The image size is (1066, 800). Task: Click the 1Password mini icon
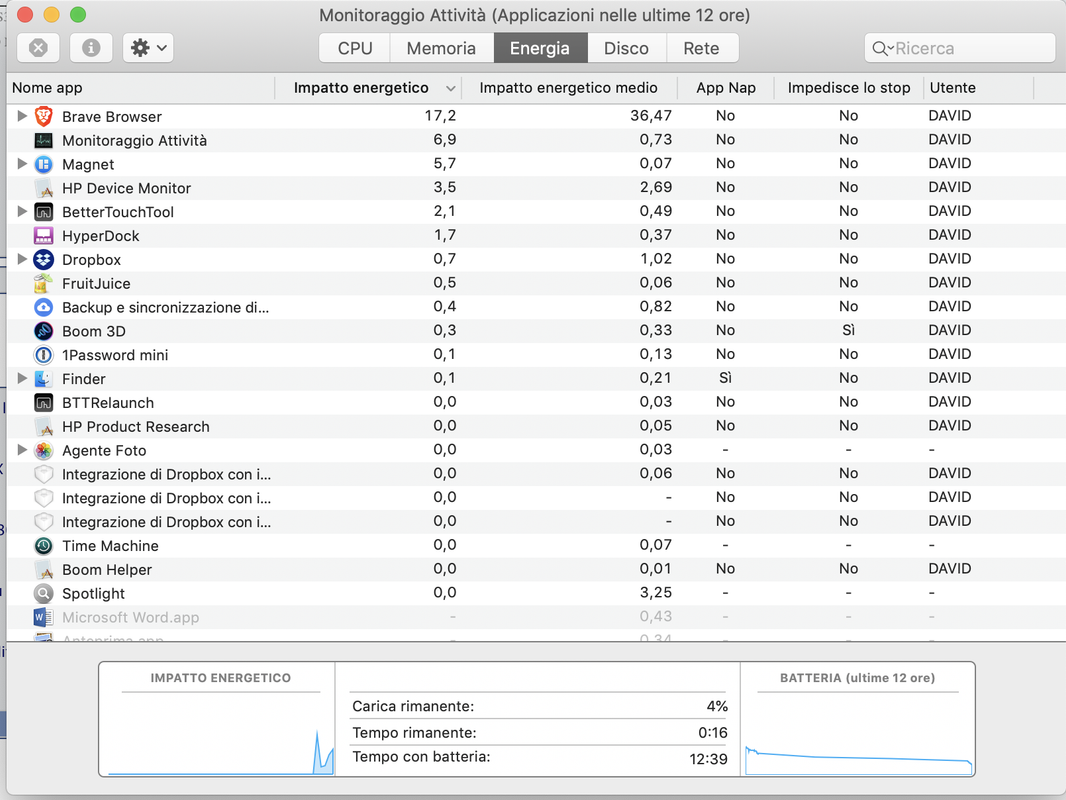coord(44,355)
